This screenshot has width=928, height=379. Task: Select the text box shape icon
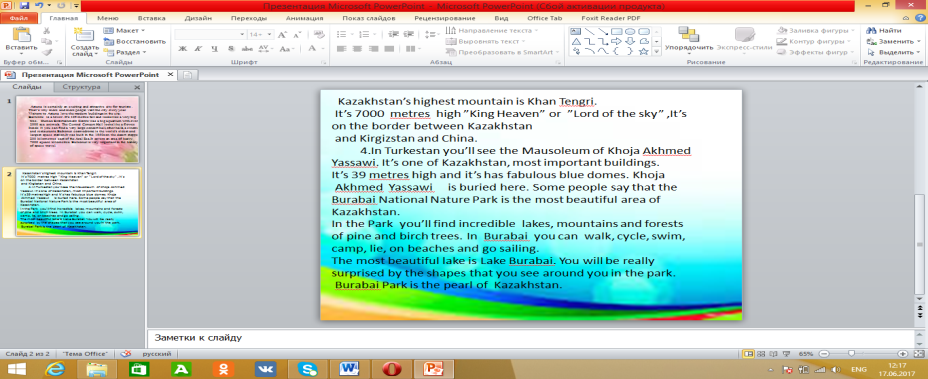pyautogui.click(x=575, y=31)
